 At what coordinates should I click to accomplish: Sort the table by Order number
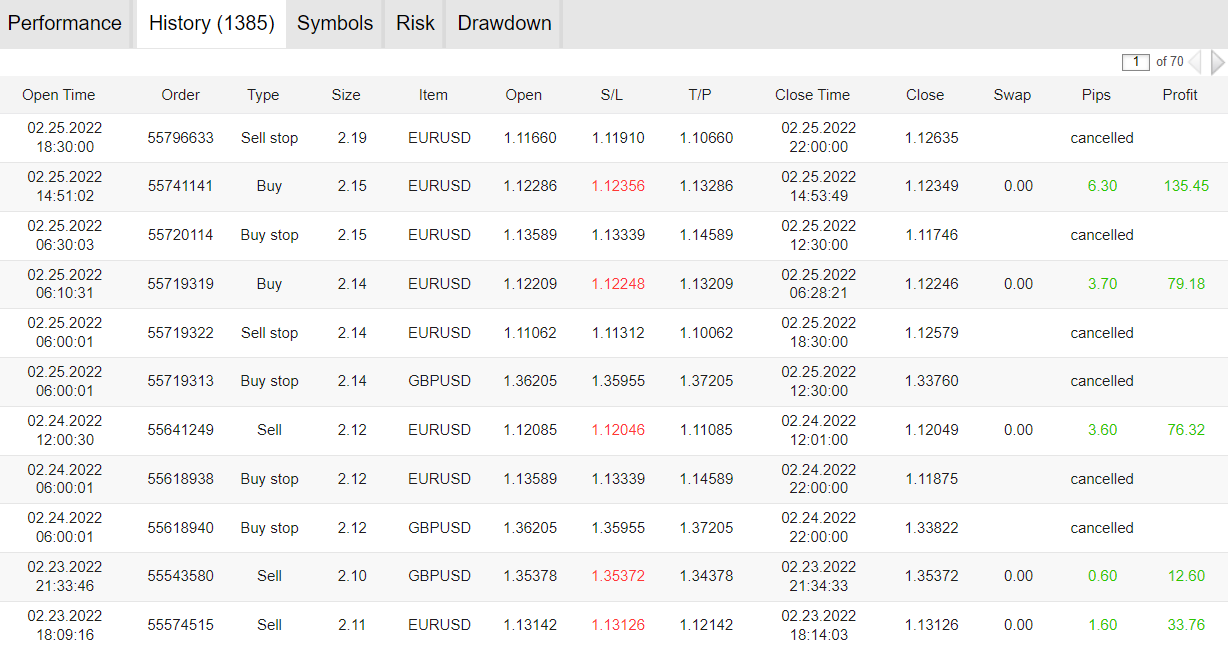pyautogui.click(x=180, y=94)
